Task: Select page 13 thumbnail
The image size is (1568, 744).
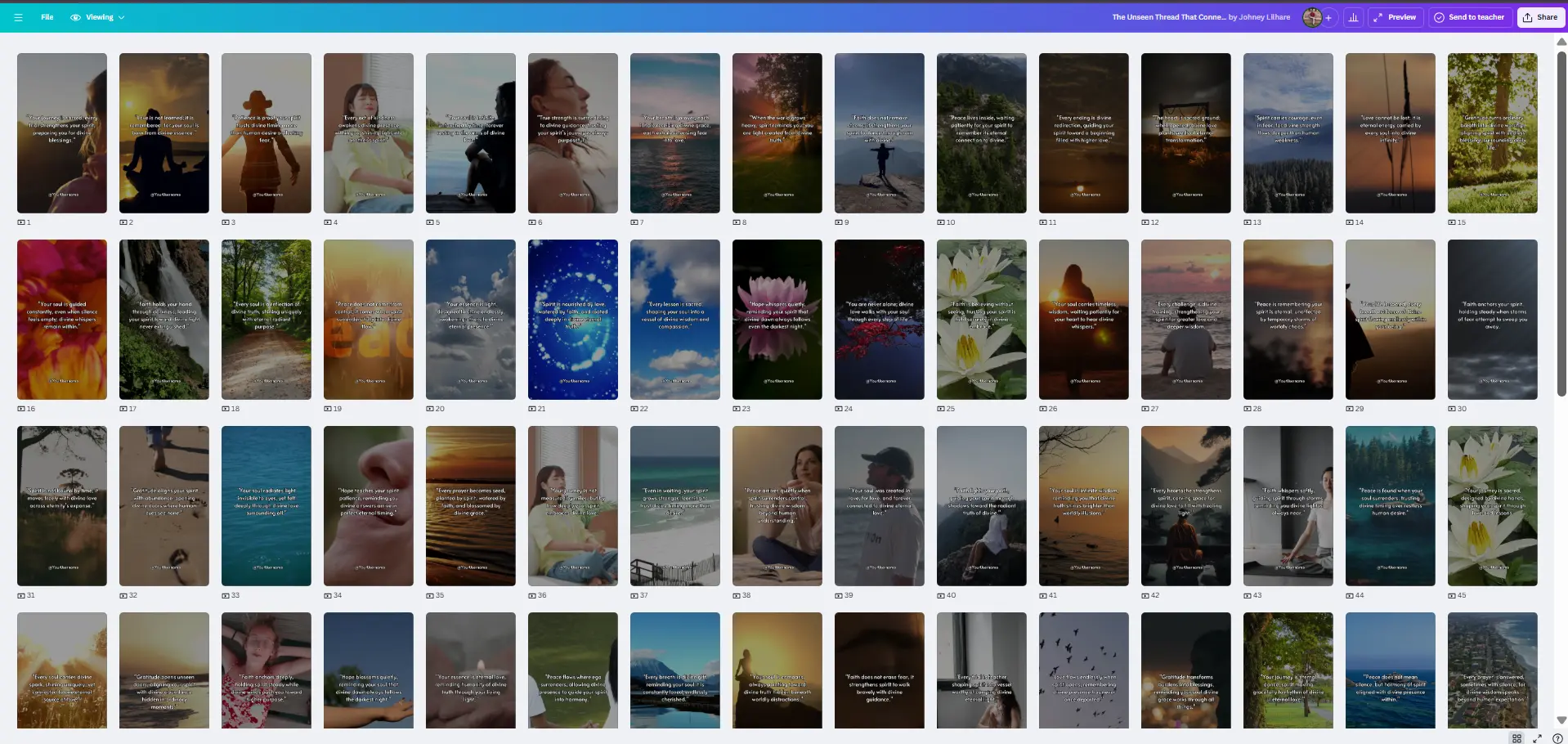Action: 1288,133
